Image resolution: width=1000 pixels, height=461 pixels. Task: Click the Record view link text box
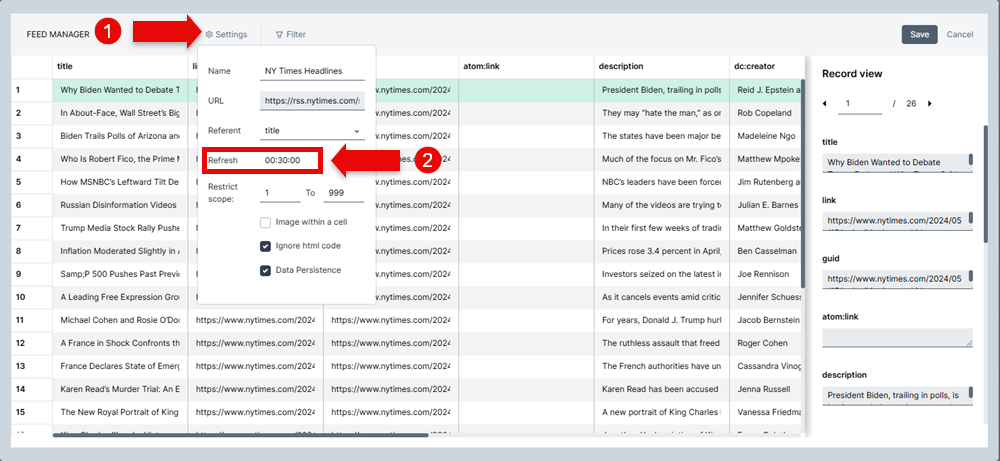coord(897,221)
